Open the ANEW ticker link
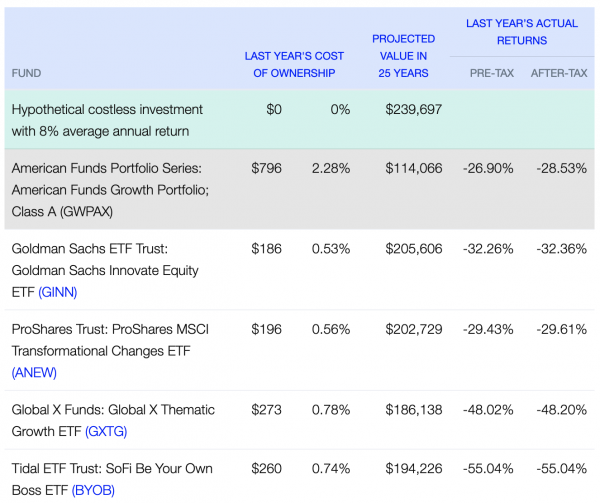 pyautogui.click(x=34, y=373)
